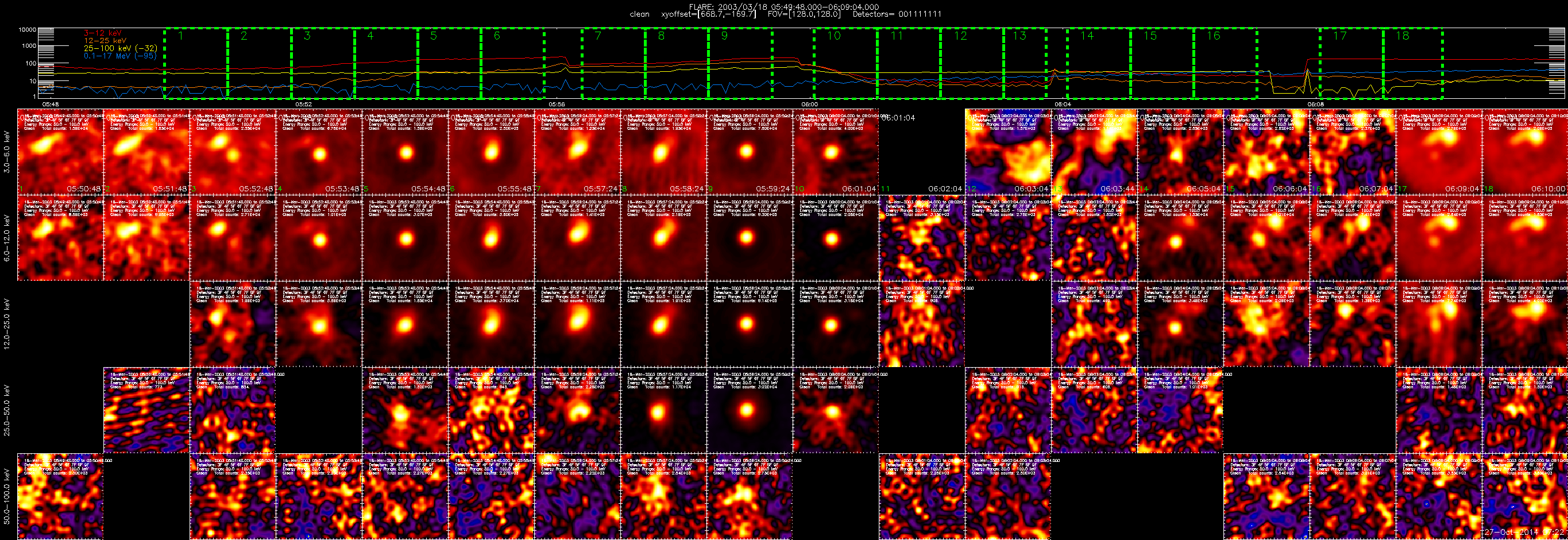Screen dimensions: 1568x540
Task: Open the 3.0-6.0 keV image at 05:52:48
Action: pyautogui.click(x=233, y=152)
